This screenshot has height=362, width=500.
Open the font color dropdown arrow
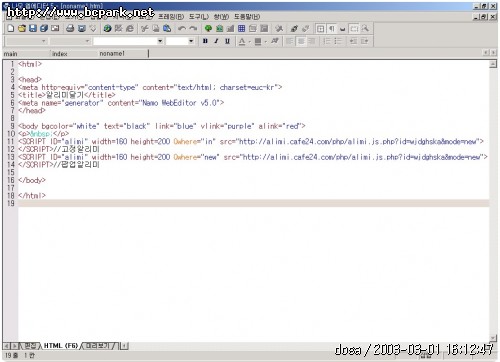(x=249, y=41)
